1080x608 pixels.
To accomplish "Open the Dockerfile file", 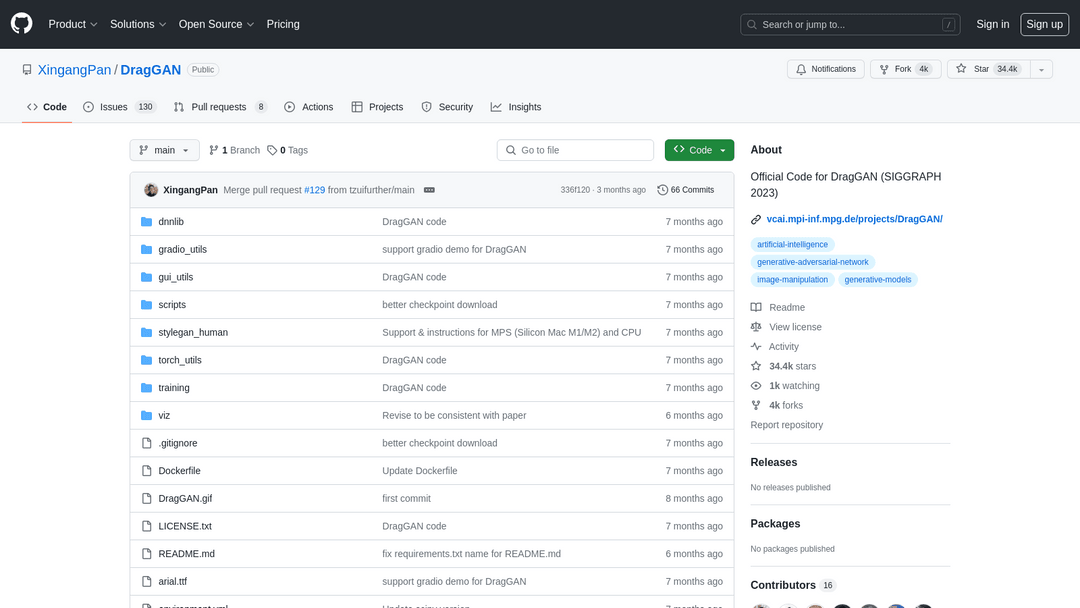I will click(x=179, y=470).
